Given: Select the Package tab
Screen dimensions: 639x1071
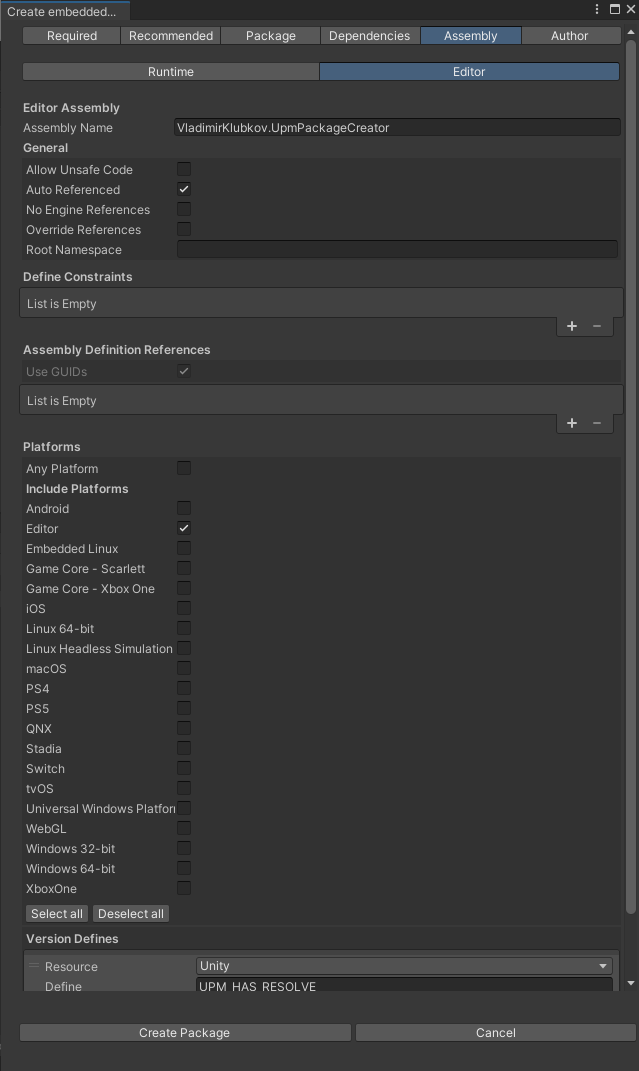Looking at the screenshot, I should pyautogui.click(x=270, y=35).
